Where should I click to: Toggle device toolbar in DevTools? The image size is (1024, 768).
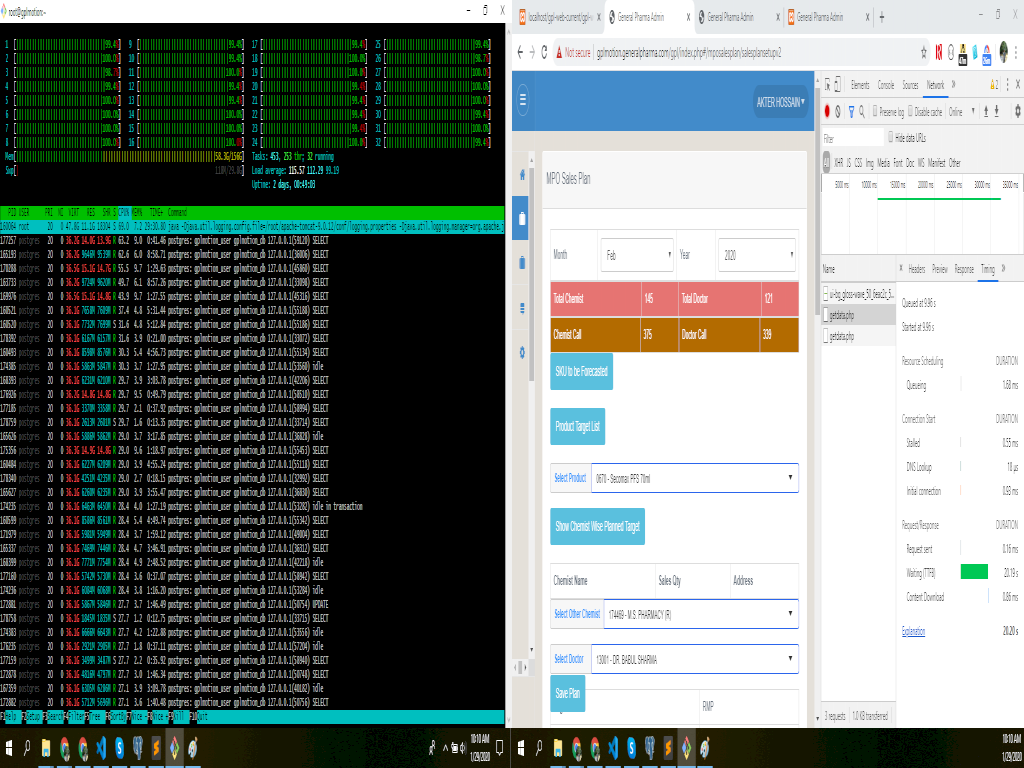pos(838,85)
